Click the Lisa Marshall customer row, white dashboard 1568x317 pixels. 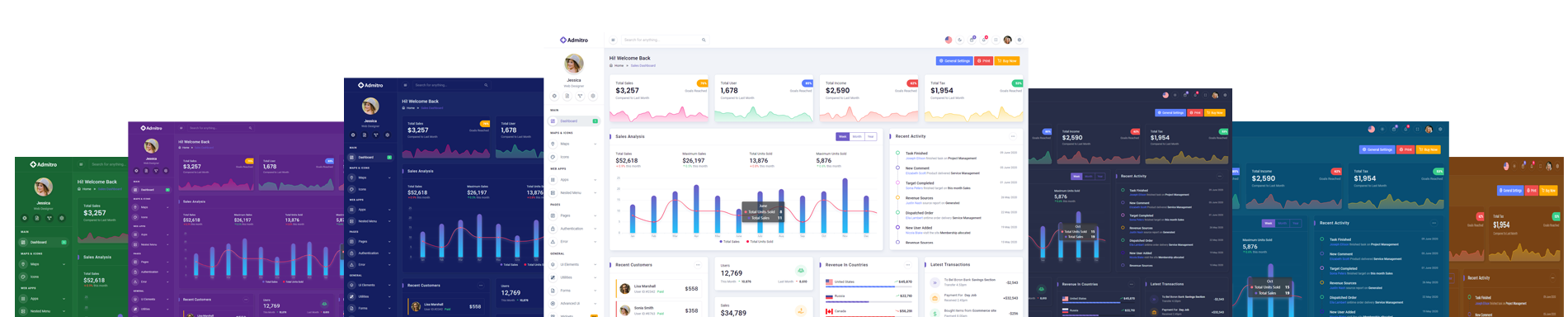(659, 288)
